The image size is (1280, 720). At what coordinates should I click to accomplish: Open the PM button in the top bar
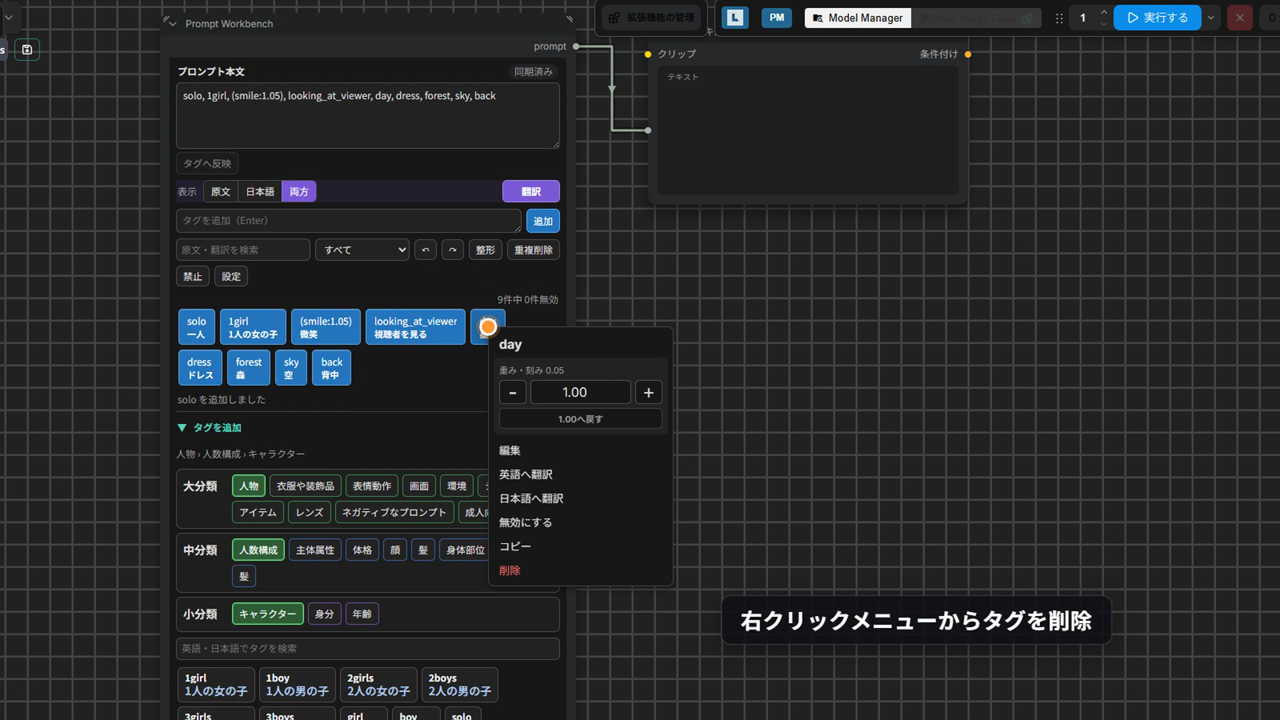777,17
